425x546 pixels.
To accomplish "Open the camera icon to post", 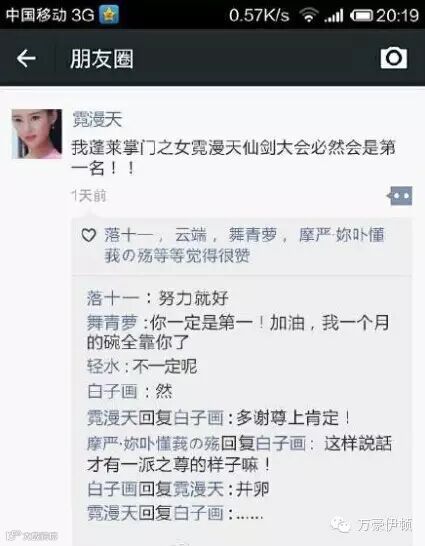I will pos(394,58).
